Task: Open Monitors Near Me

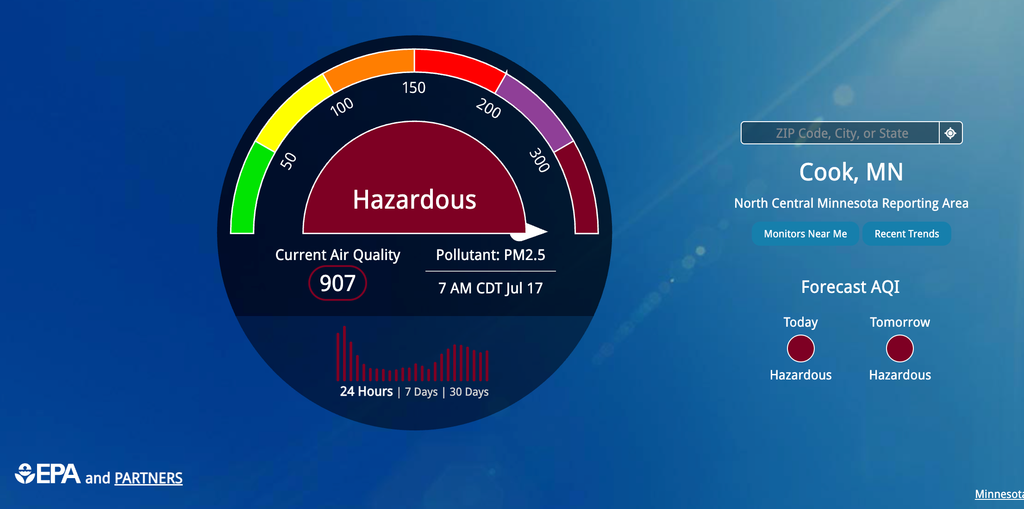Action: pos(805,234)
